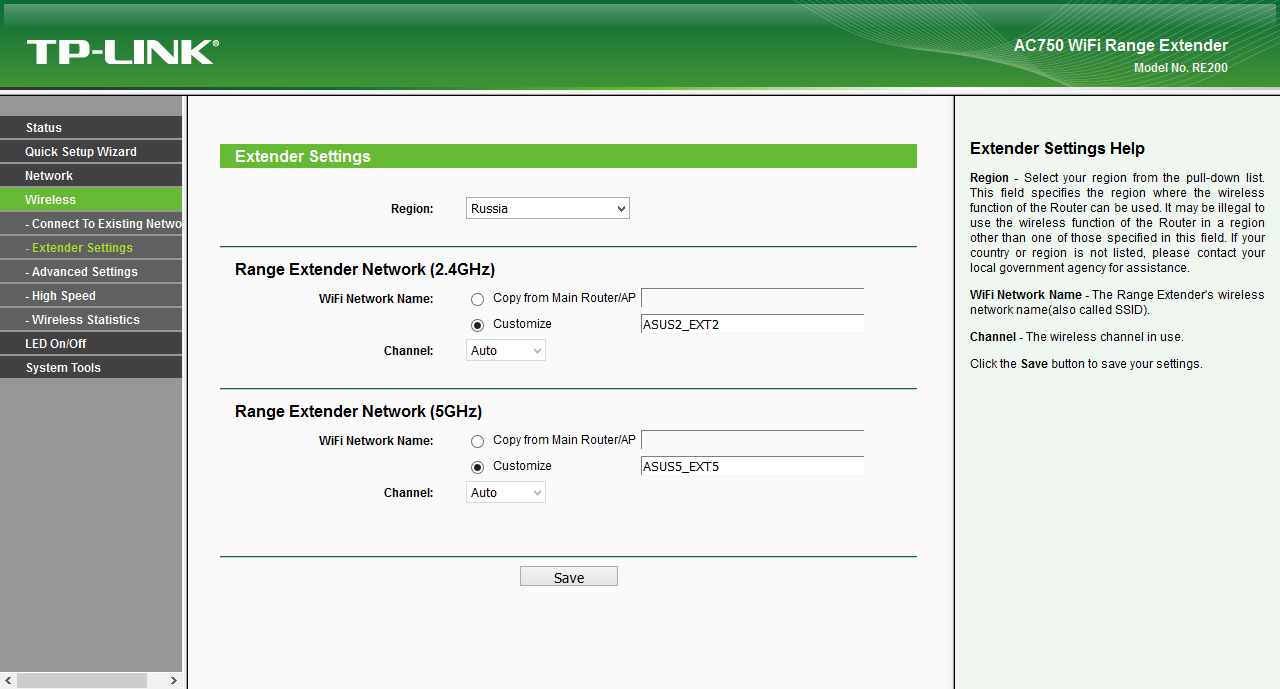
Task: Select 5GHz Customize radio button
Action: click(477, 467)
